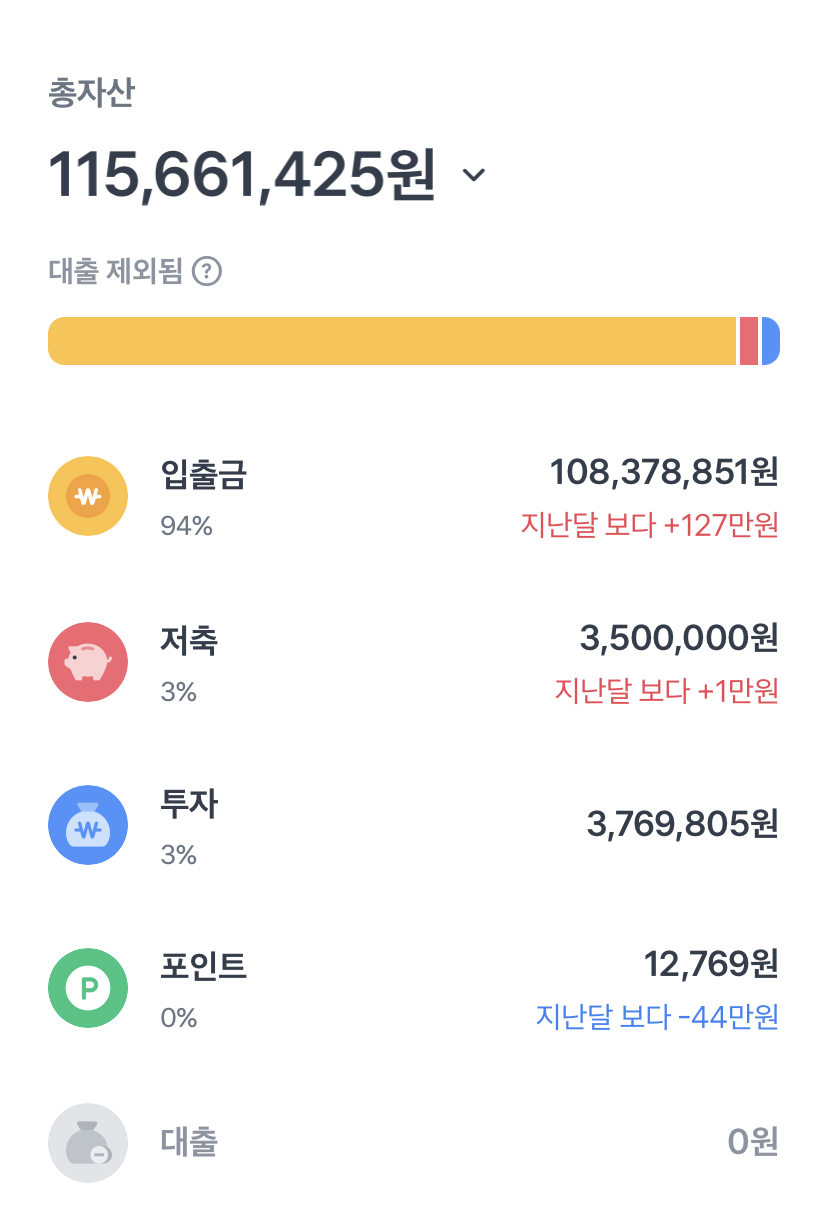Click the yellow 입출금 won coin icon

click(88, 496)
